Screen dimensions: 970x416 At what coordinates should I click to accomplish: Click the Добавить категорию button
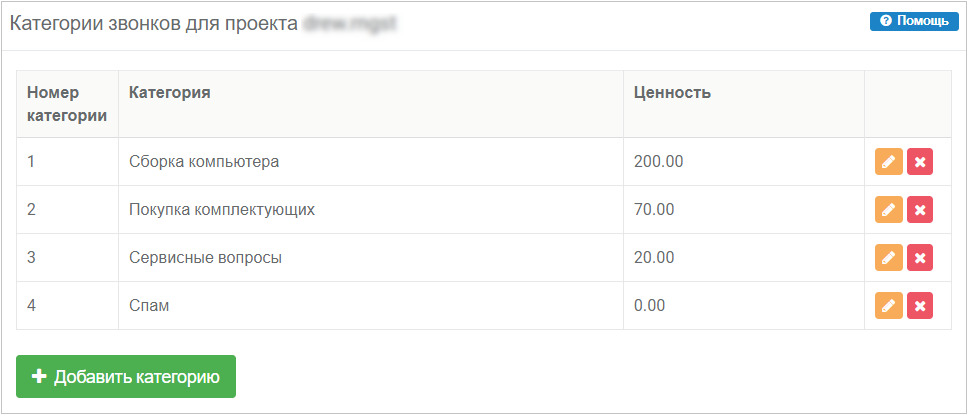126,376
